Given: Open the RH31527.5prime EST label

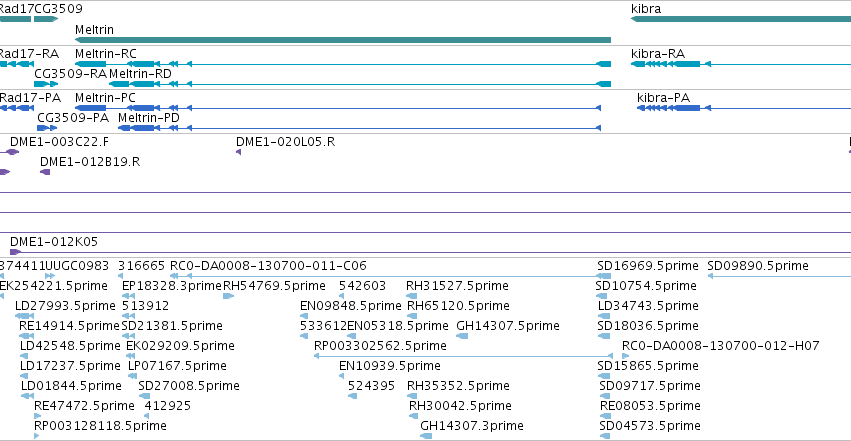Looking at the screenshot, I should click(457, 286).
